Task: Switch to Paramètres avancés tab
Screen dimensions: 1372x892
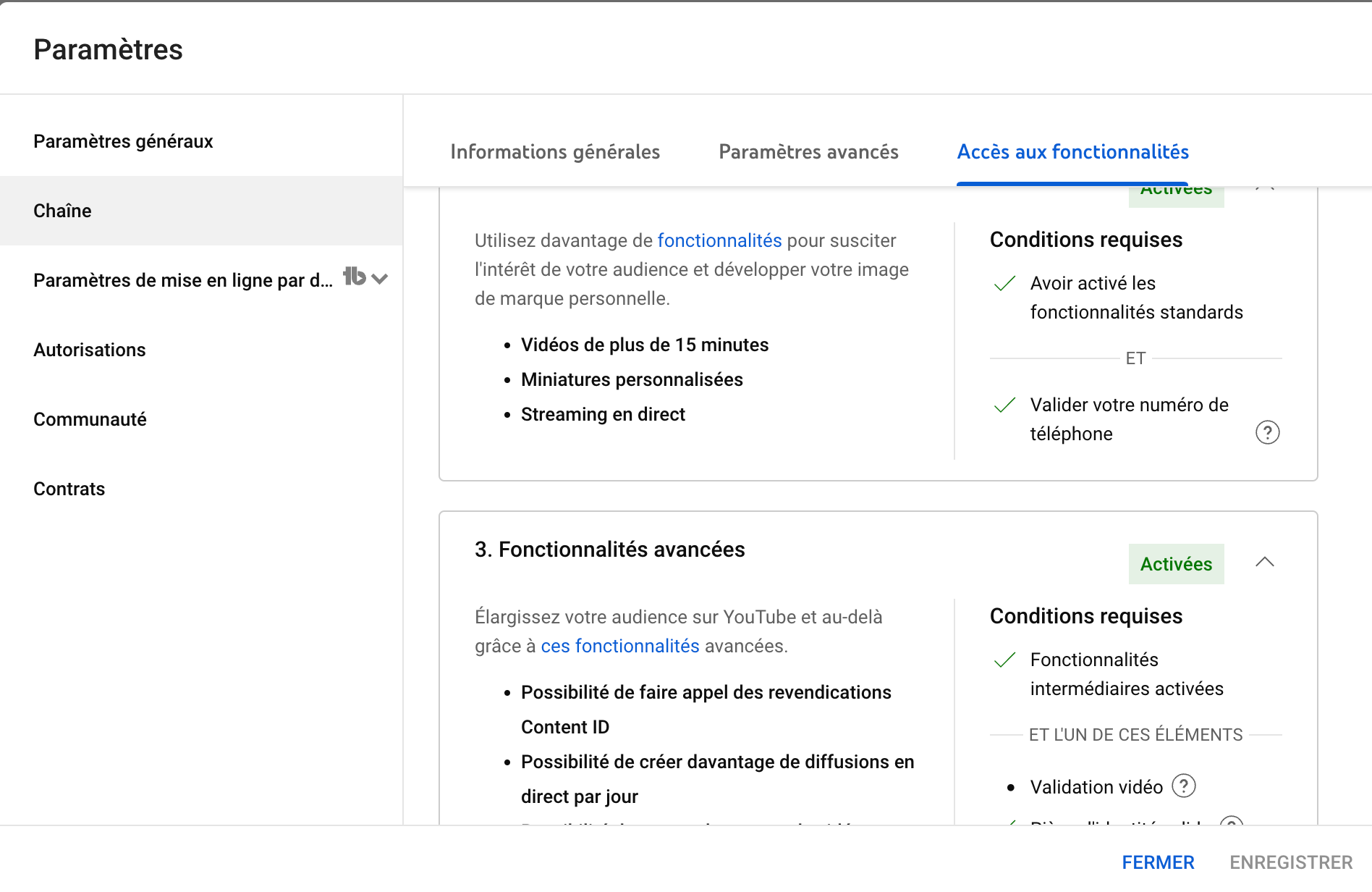Action: (808, 152)
